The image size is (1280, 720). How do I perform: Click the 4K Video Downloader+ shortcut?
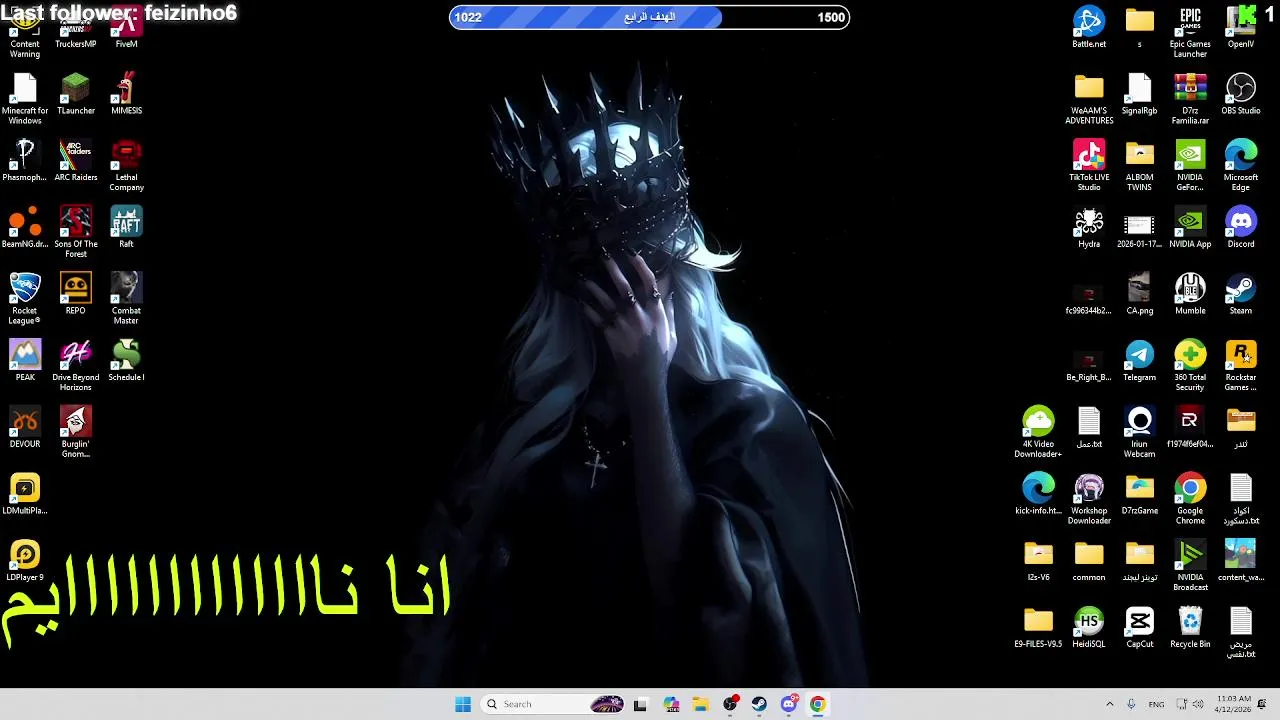pyautogui.click(x=1038, y=432)
